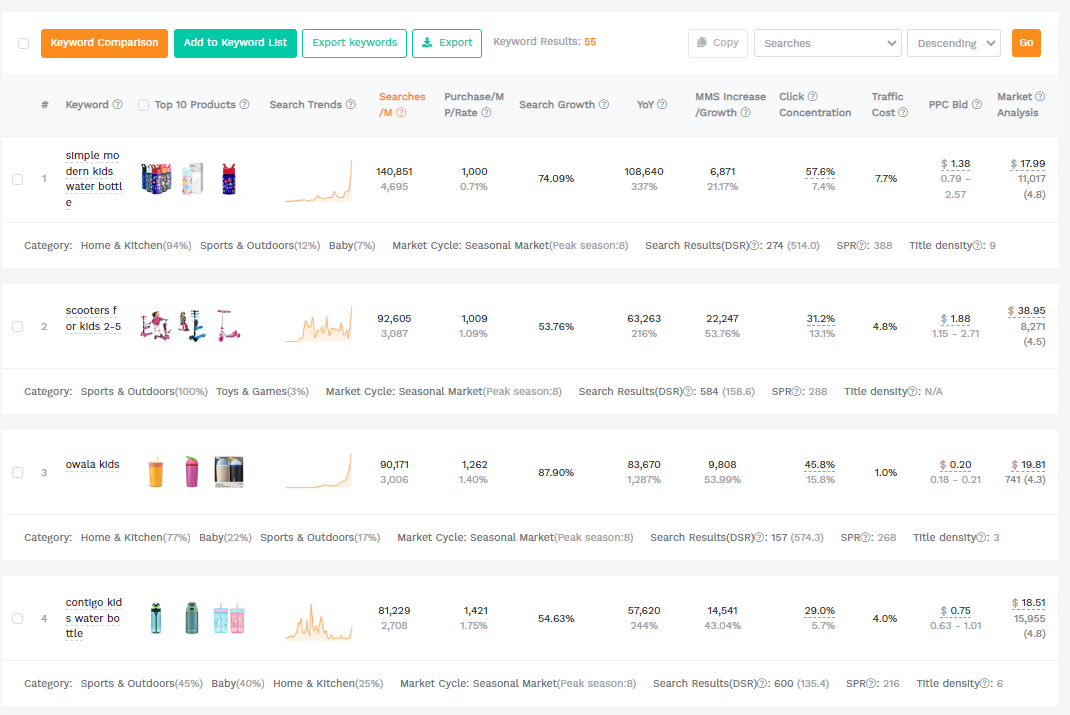Click Title density help icon in contigo row
This screenshot has width=1070, height=715.
pos(985,684)
